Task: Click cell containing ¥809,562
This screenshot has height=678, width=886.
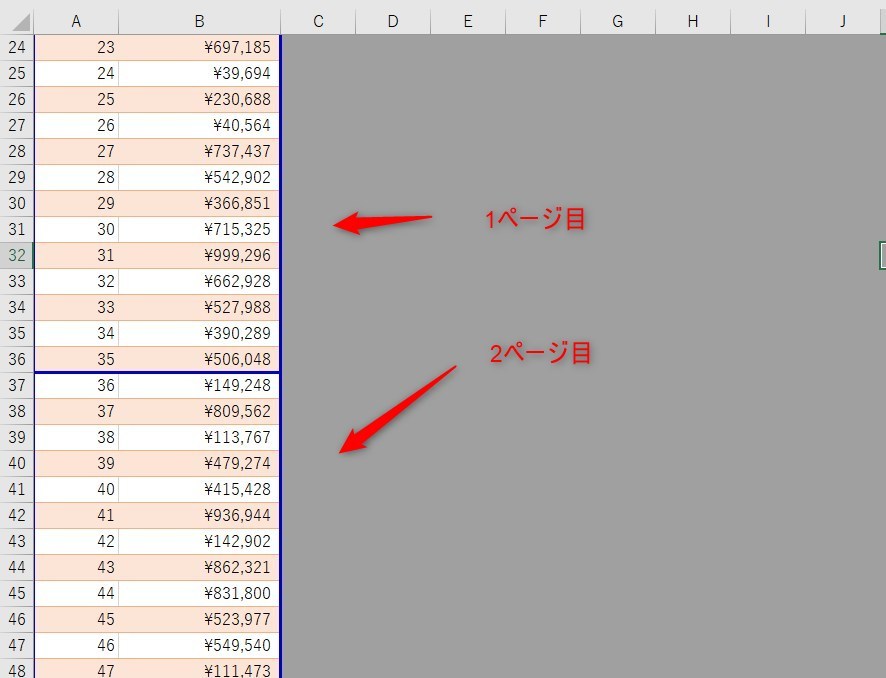Action: click(x=199, y=411)
